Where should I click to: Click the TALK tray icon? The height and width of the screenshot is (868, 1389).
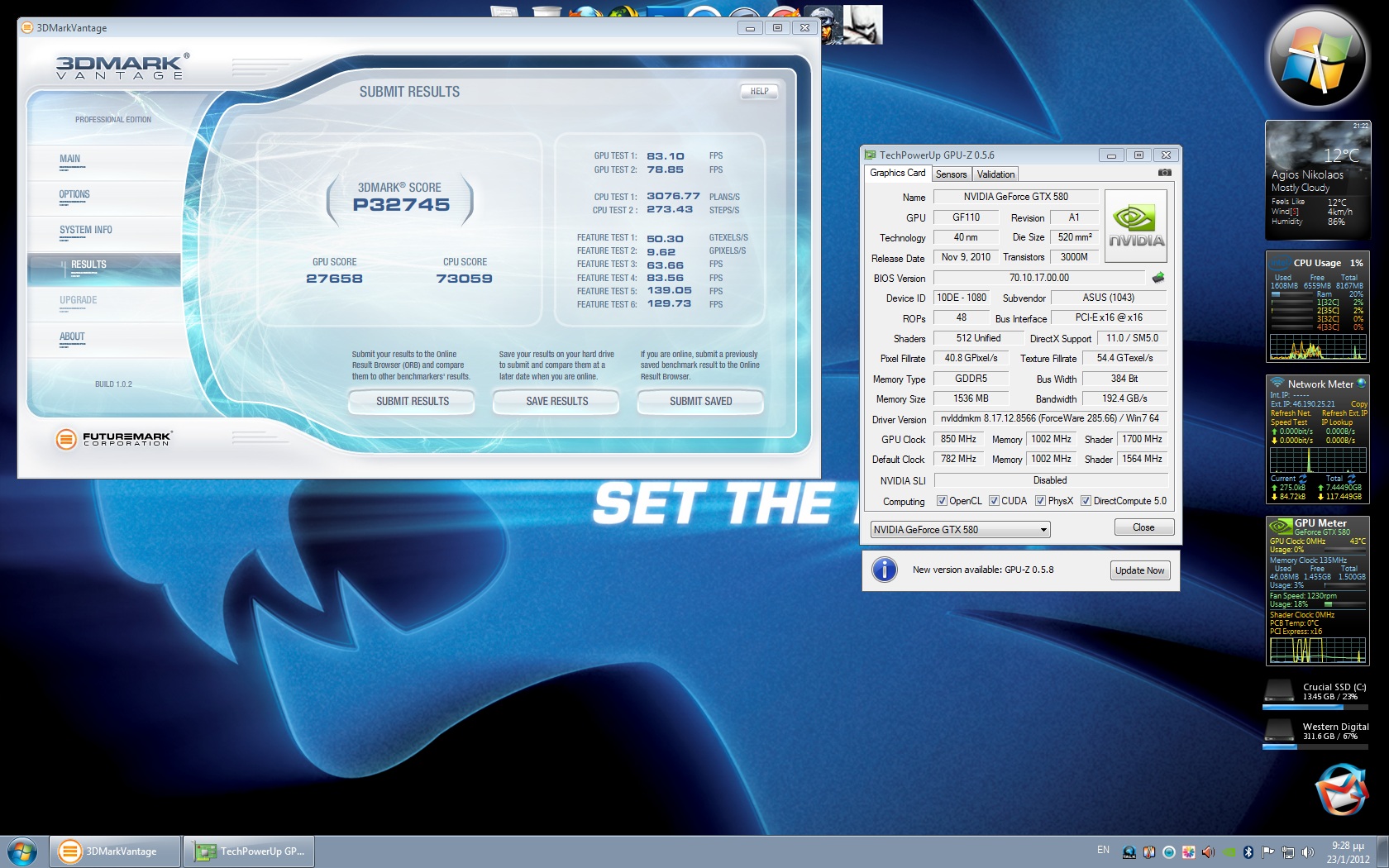[1129, 851]
